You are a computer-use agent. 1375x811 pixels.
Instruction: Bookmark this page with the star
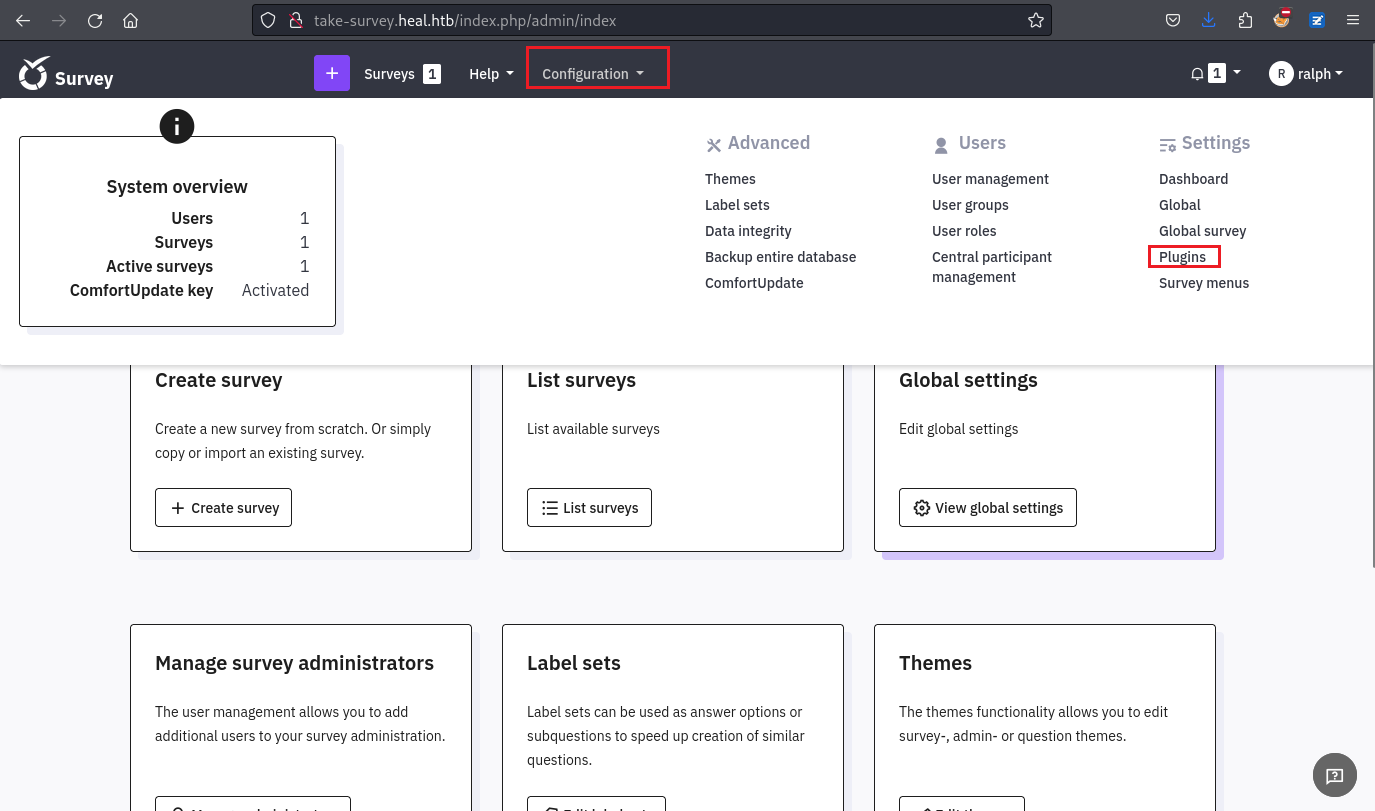1036,20
